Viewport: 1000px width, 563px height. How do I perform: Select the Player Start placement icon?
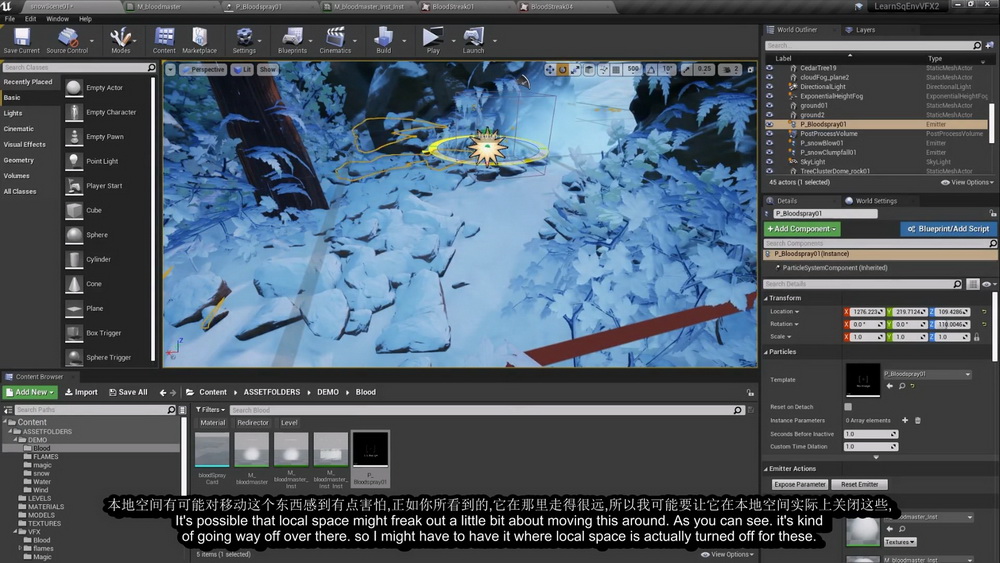pos(74,186)
